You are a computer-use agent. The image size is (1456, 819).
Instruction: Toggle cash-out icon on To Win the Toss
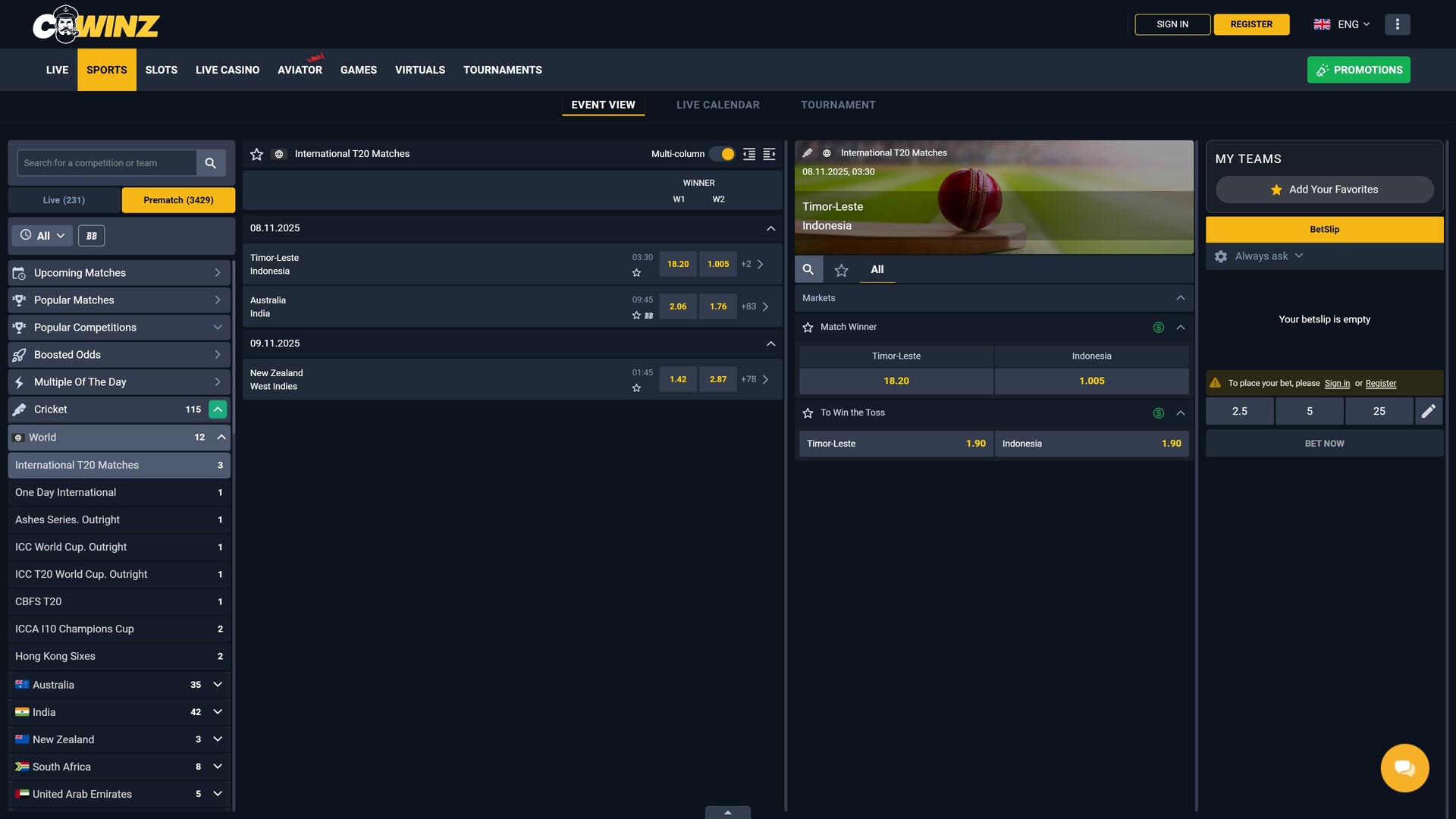pyautogui.click(x=1158, y=413)
